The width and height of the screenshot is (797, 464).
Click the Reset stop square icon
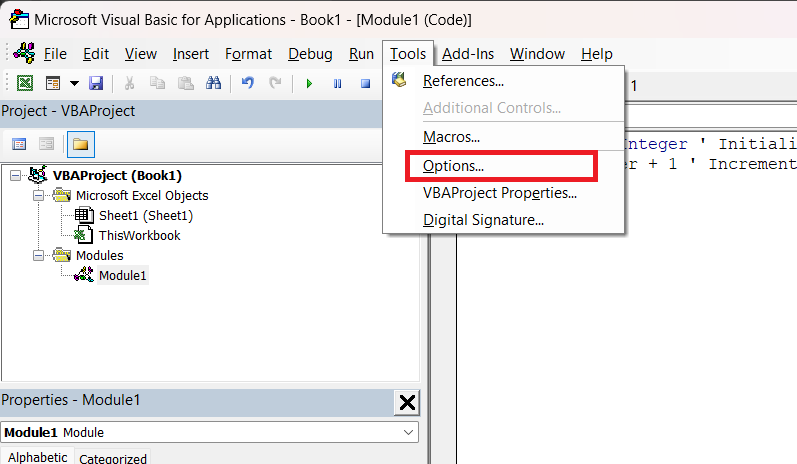pyautogui.click(x=365, y=83)
